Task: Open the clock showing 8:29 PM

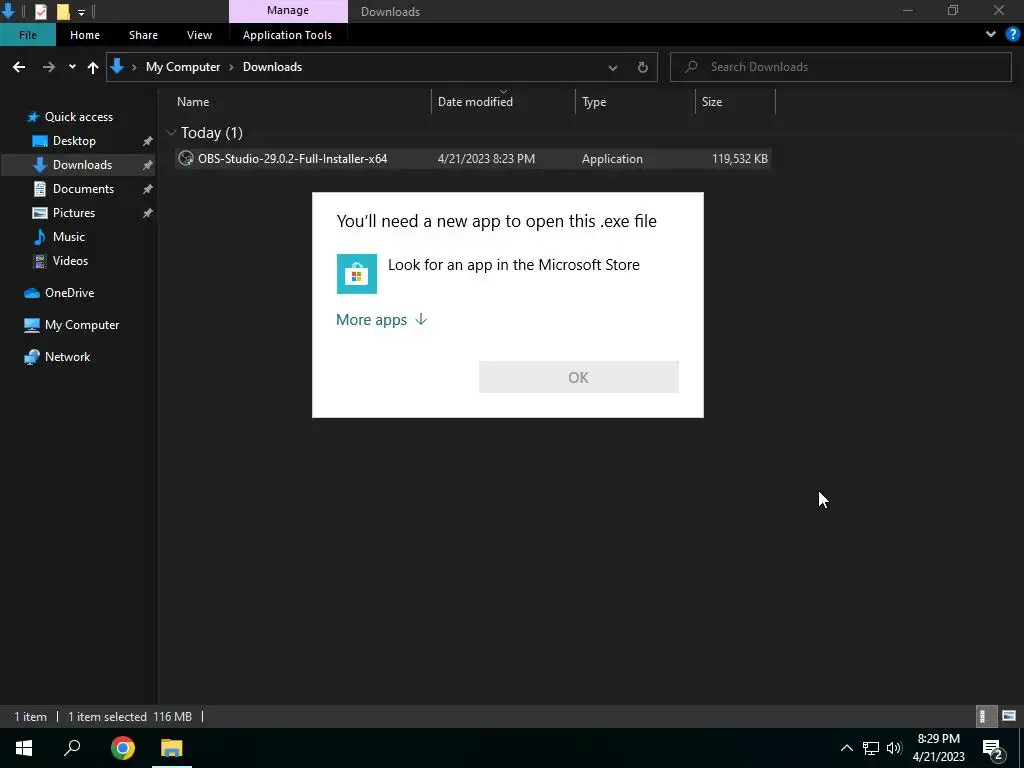Action: coord(938,748)
